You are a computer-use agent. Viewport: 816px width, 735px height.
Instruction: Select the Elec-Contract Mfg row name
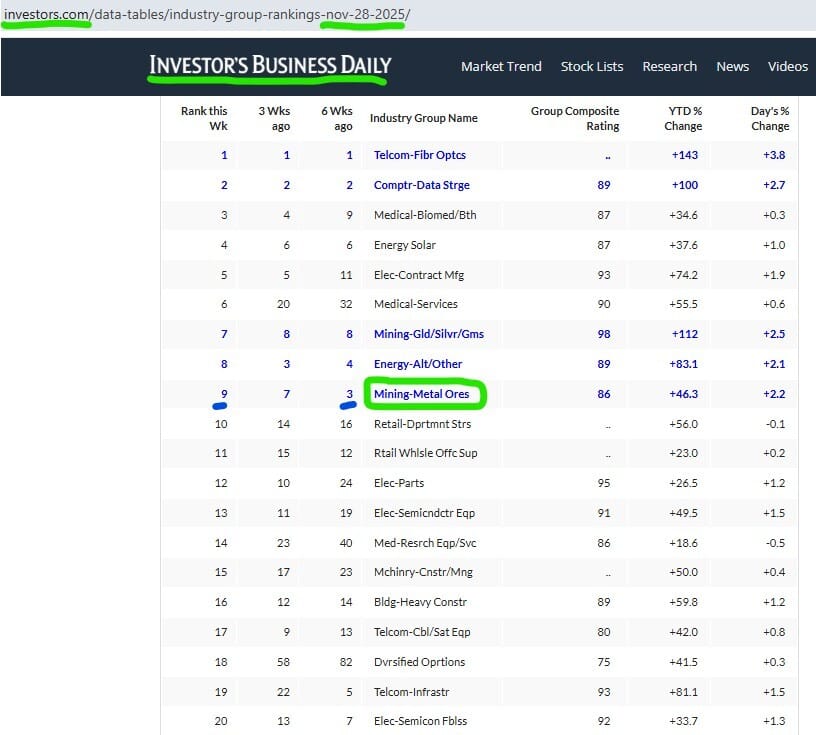419,275
